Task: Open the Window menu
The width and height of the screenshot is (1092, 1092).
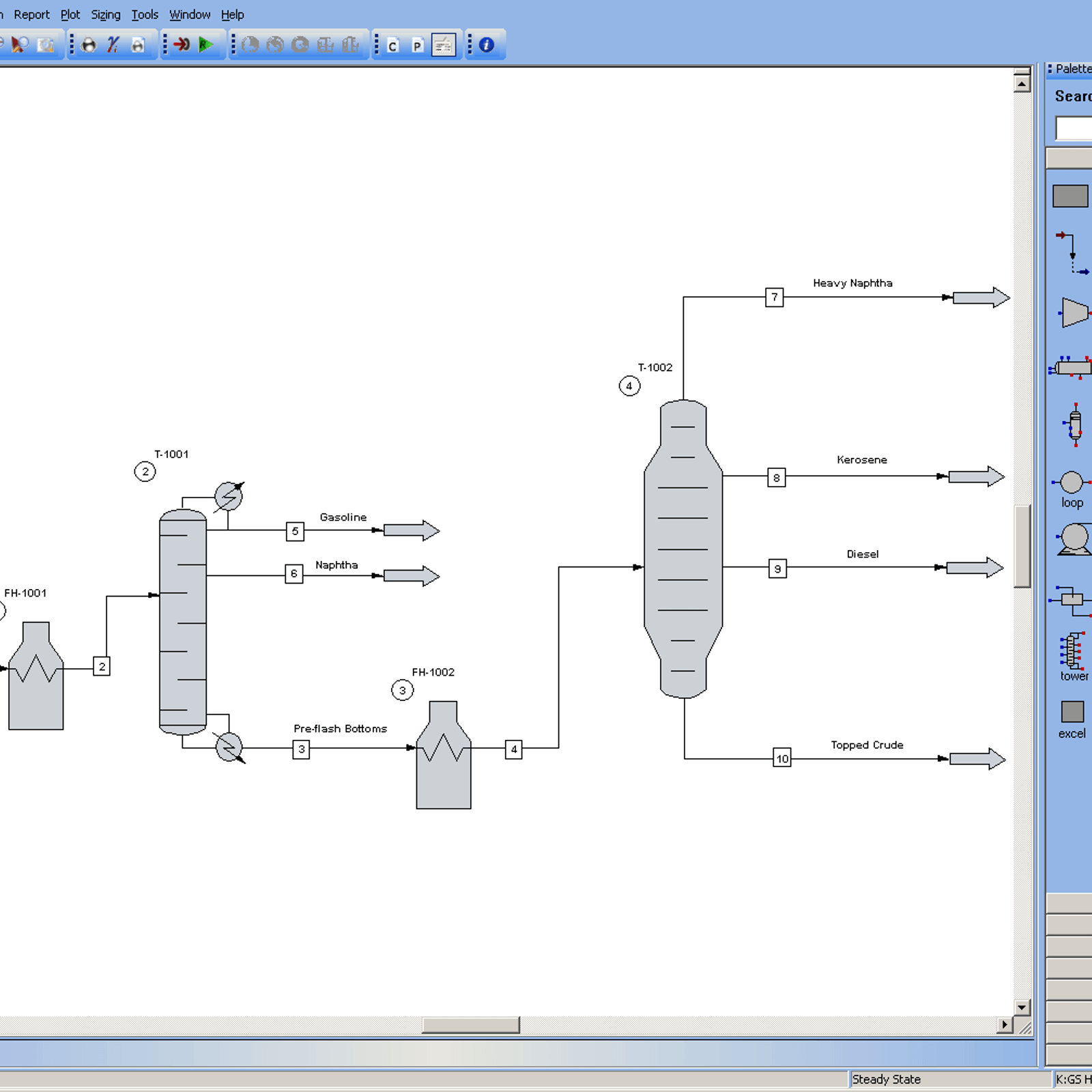Action: [190, 14]
